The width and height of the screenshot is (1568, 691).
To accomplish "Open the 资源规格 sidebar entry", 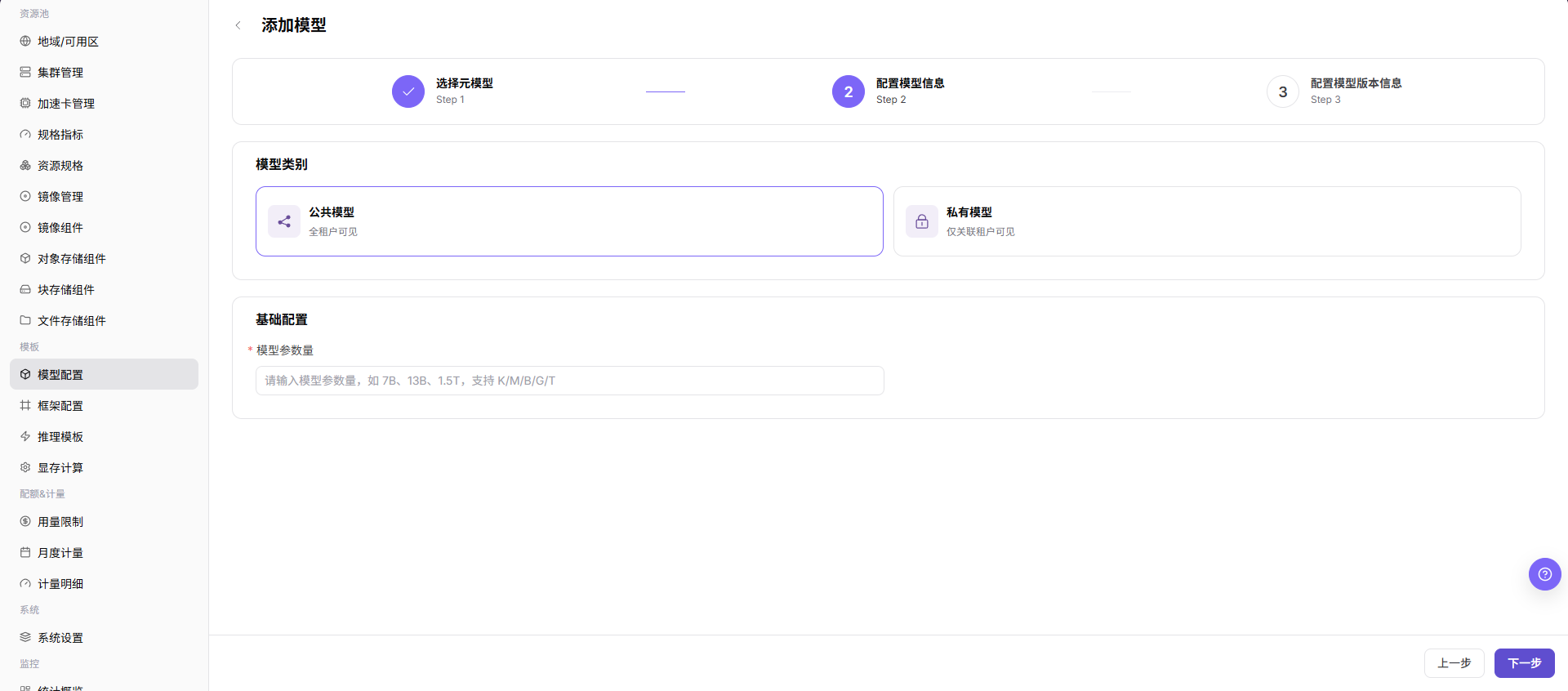I will click(104, 165).
